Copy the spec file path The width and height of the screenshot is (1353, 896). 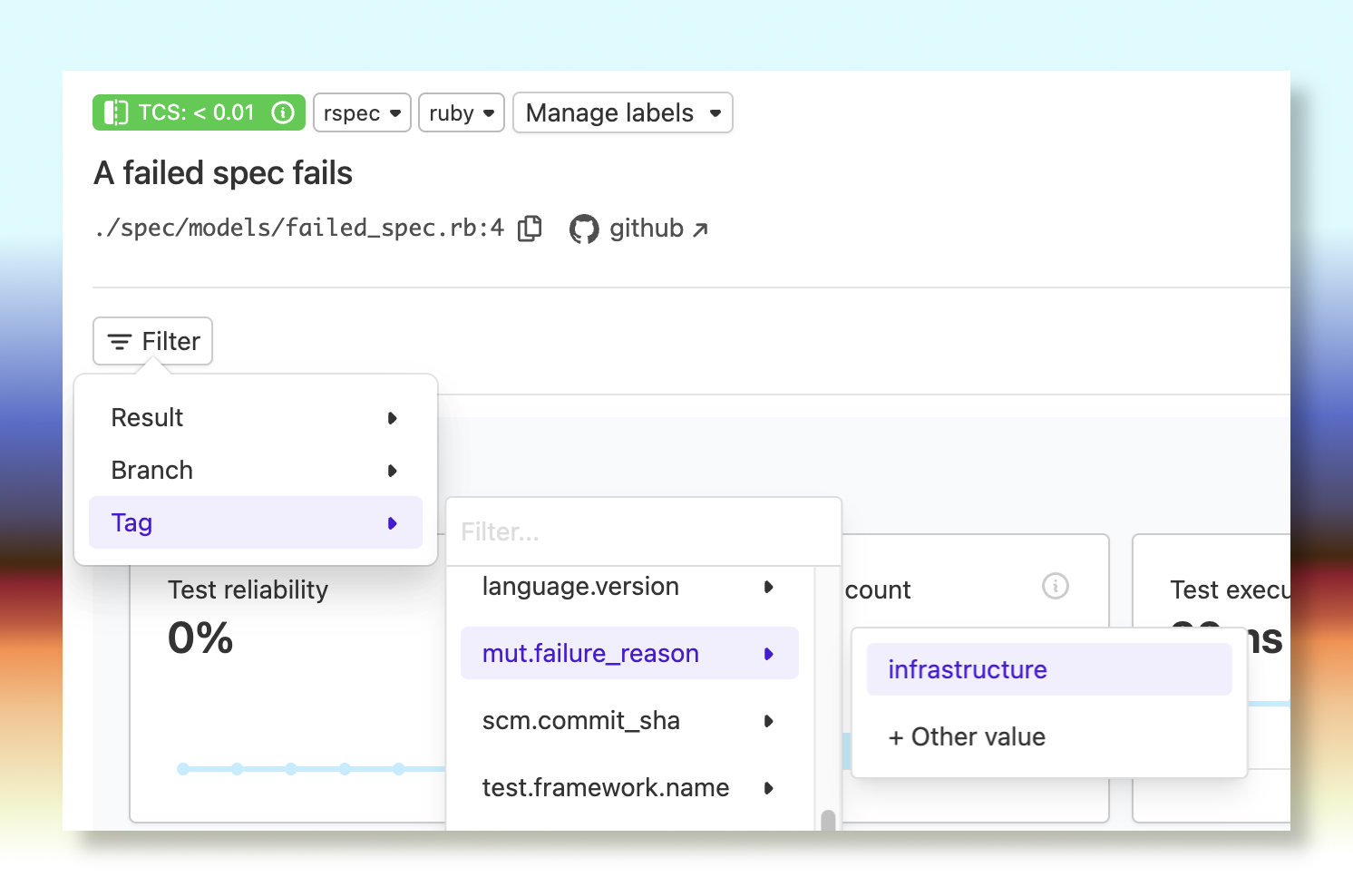(530, 229)
